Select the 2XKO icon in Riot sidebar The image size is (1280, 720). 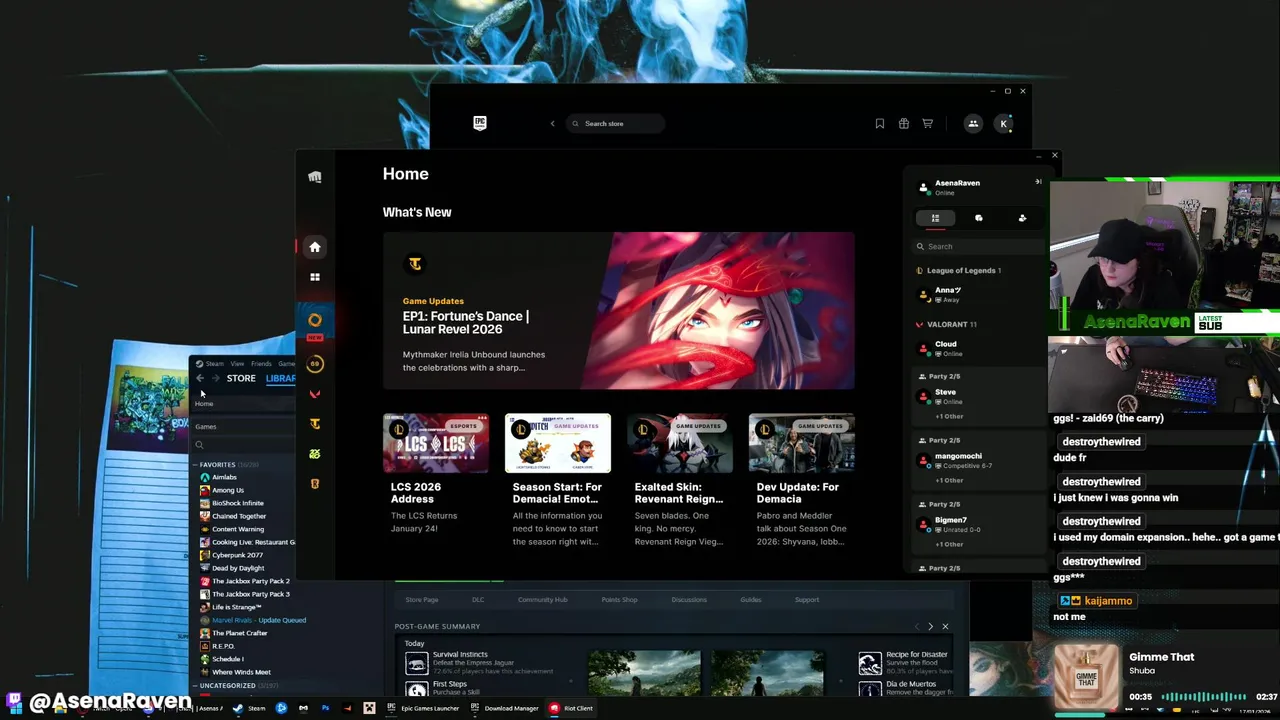[315, 454]
